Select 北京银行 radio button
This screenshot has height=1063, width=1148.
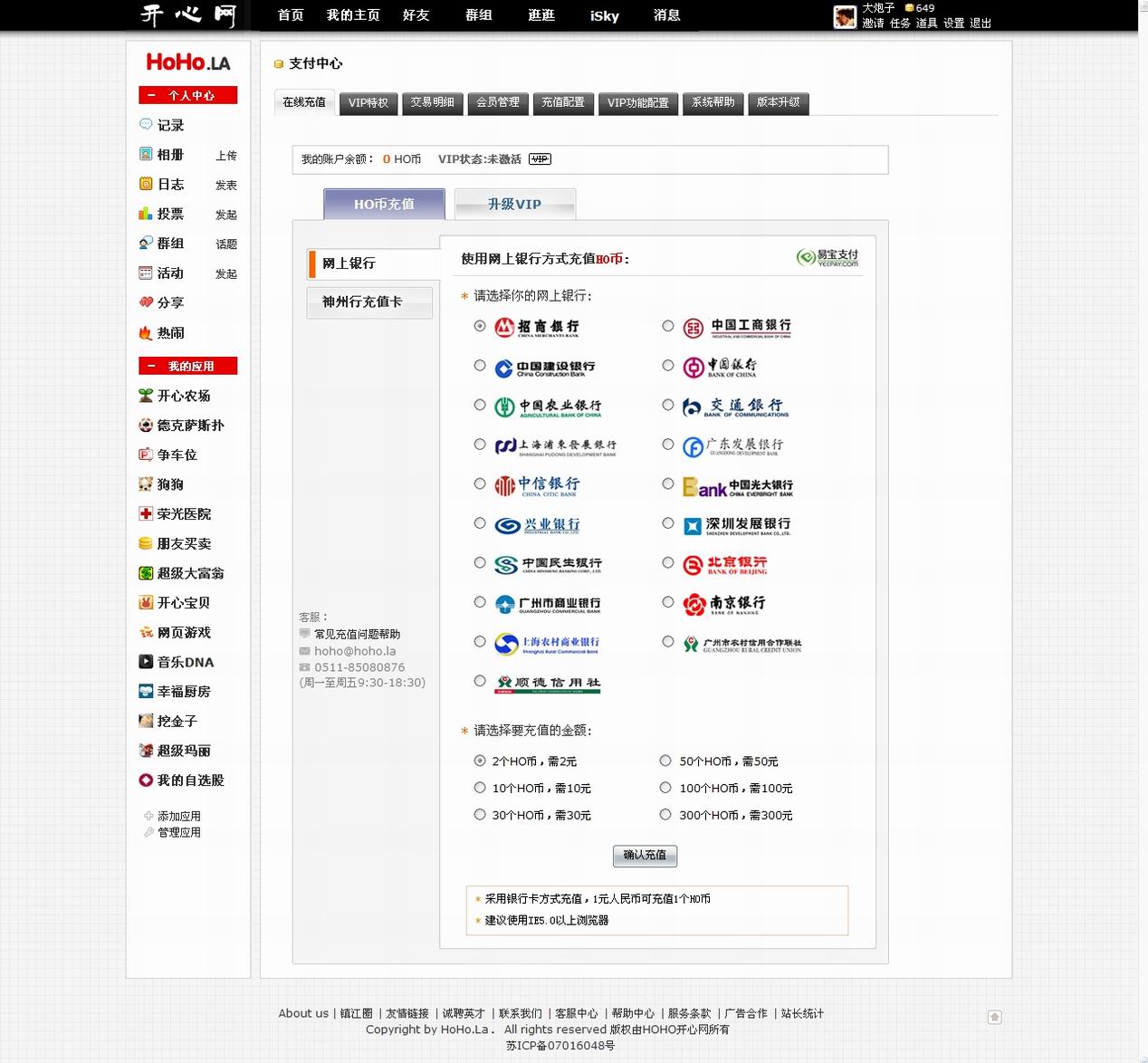(668, 563)
